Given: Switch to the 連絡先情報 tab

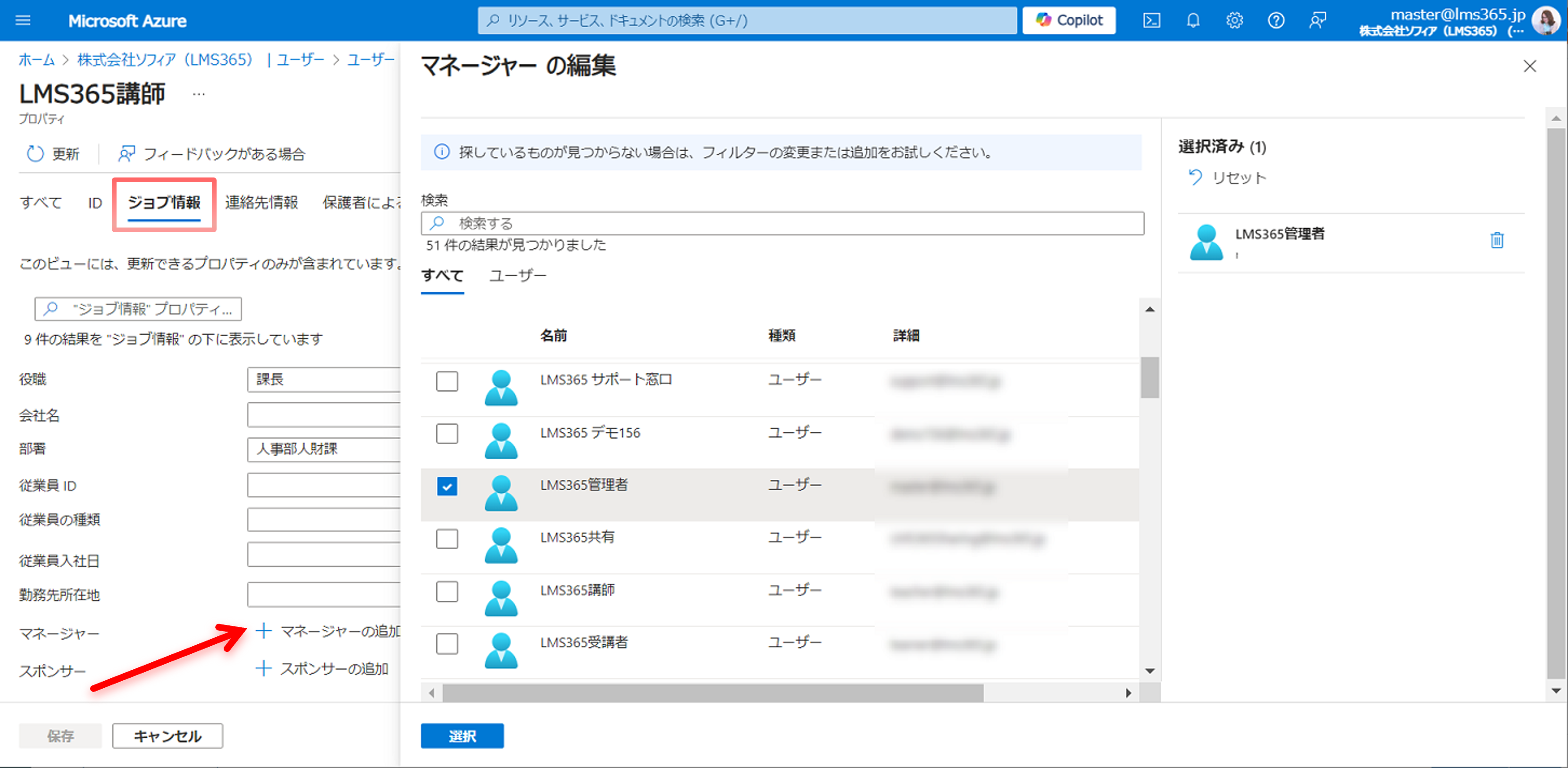Looking at the screenshot, I should [262, 202].
